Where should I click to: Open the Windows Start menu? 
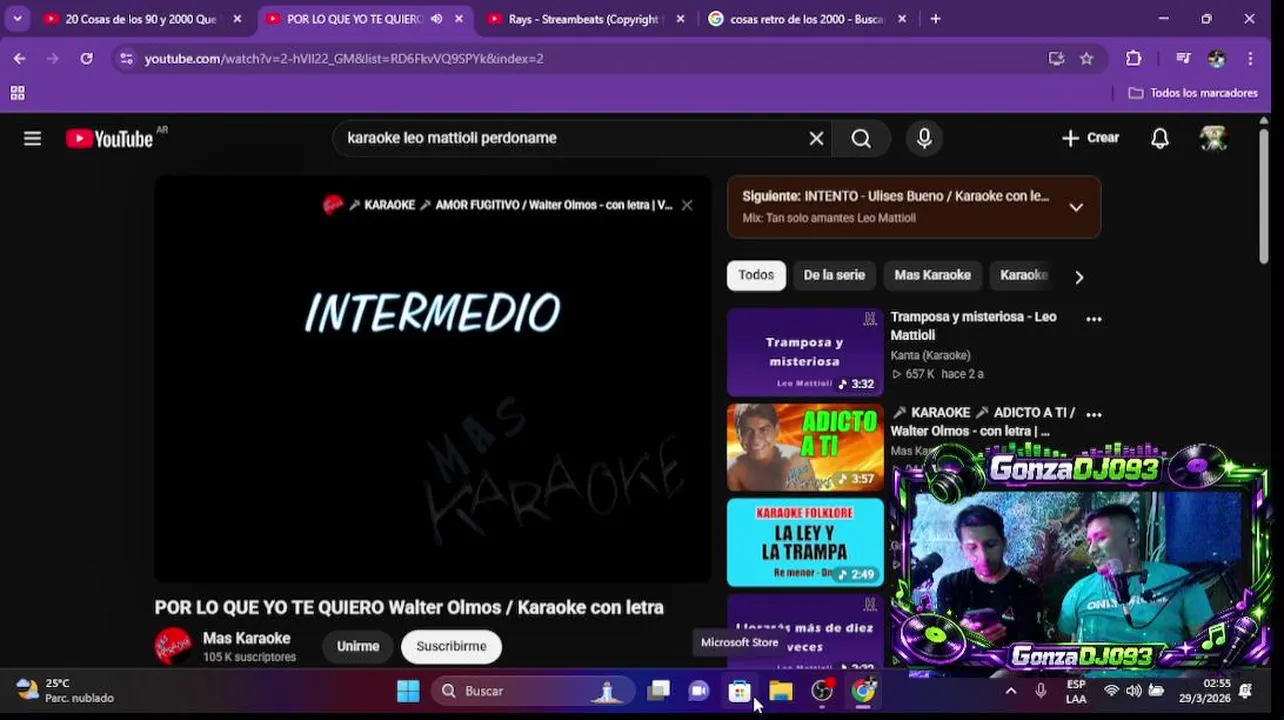[x=408, y=691]
